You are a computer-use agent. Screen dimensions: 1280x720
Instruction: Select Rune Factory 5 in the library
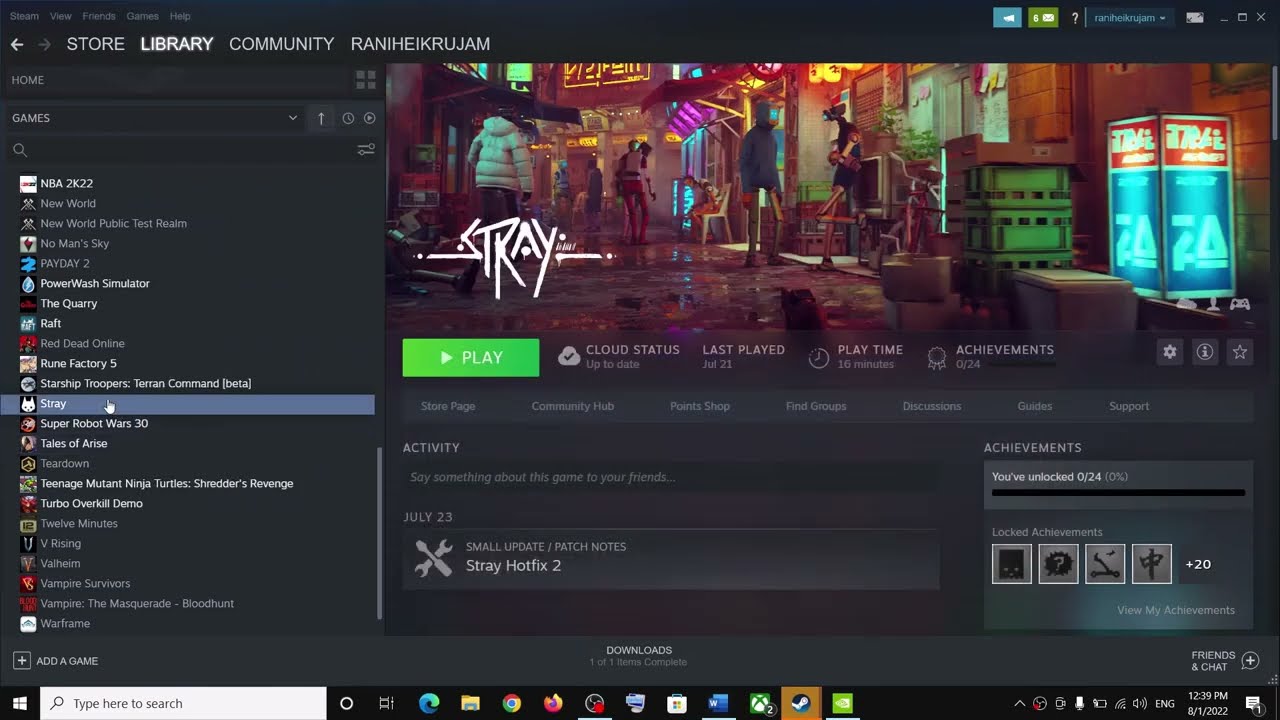tap(78, 363)
